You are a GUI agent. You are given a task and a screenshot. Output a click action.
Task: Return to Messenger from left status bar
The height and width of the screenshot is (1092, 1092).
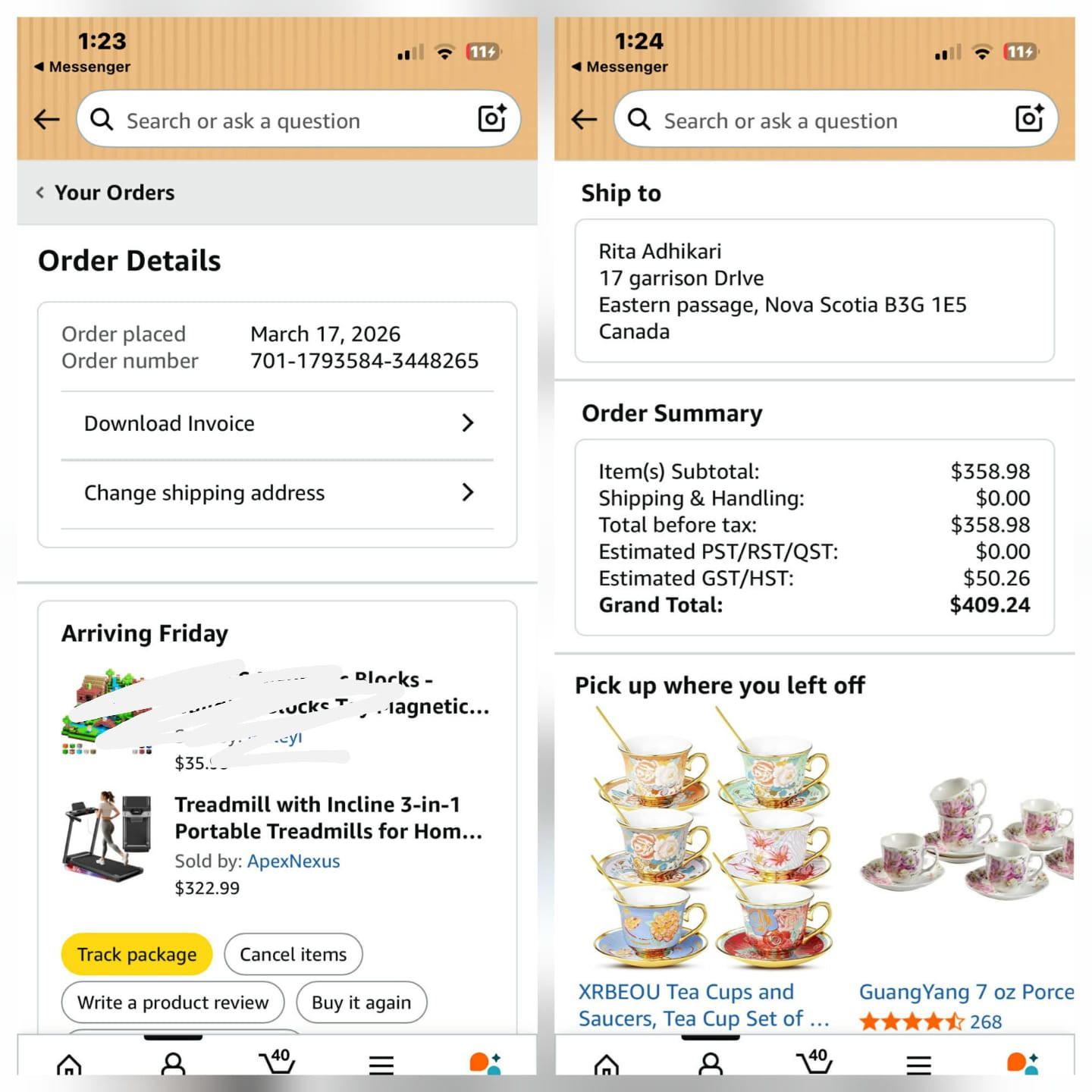pos(82,67)
